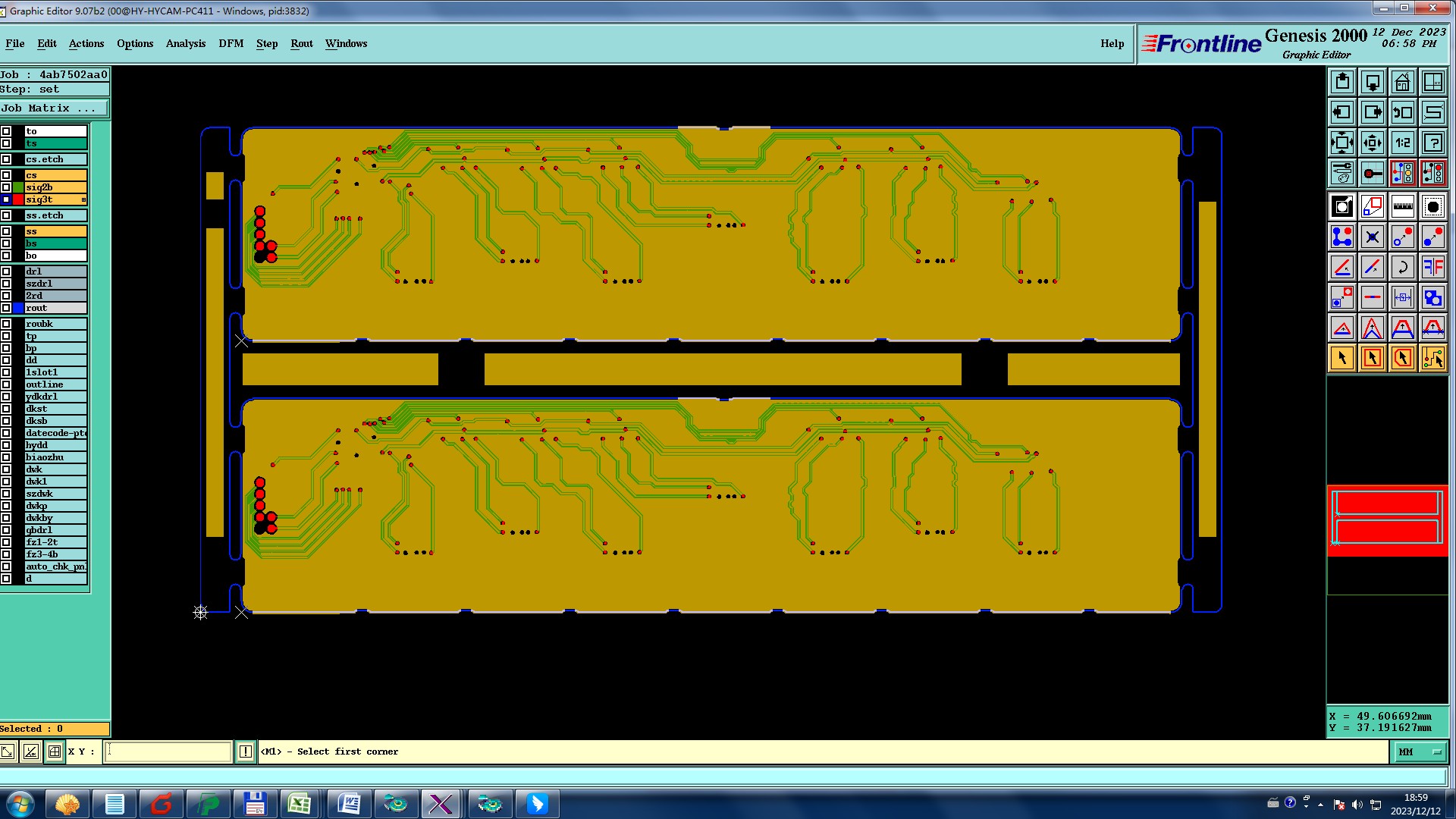
Task: Click the red sig3t color swatch
Action: [x=18, y=199]
